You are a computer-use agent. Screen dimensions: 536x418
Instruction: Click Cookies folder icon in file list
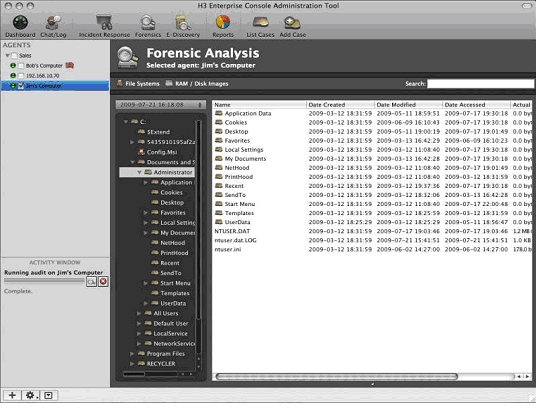pos(219,122)
